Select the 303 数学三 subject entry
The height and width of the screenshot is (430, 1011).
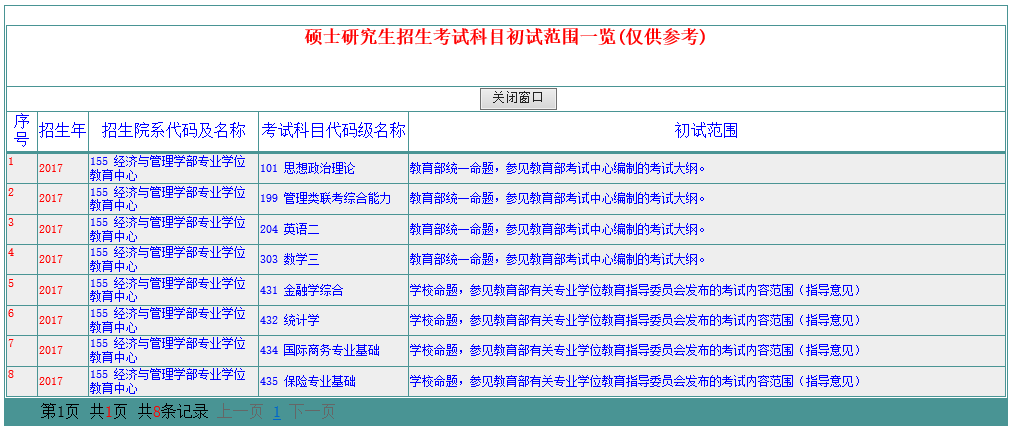tap(289, 259)
